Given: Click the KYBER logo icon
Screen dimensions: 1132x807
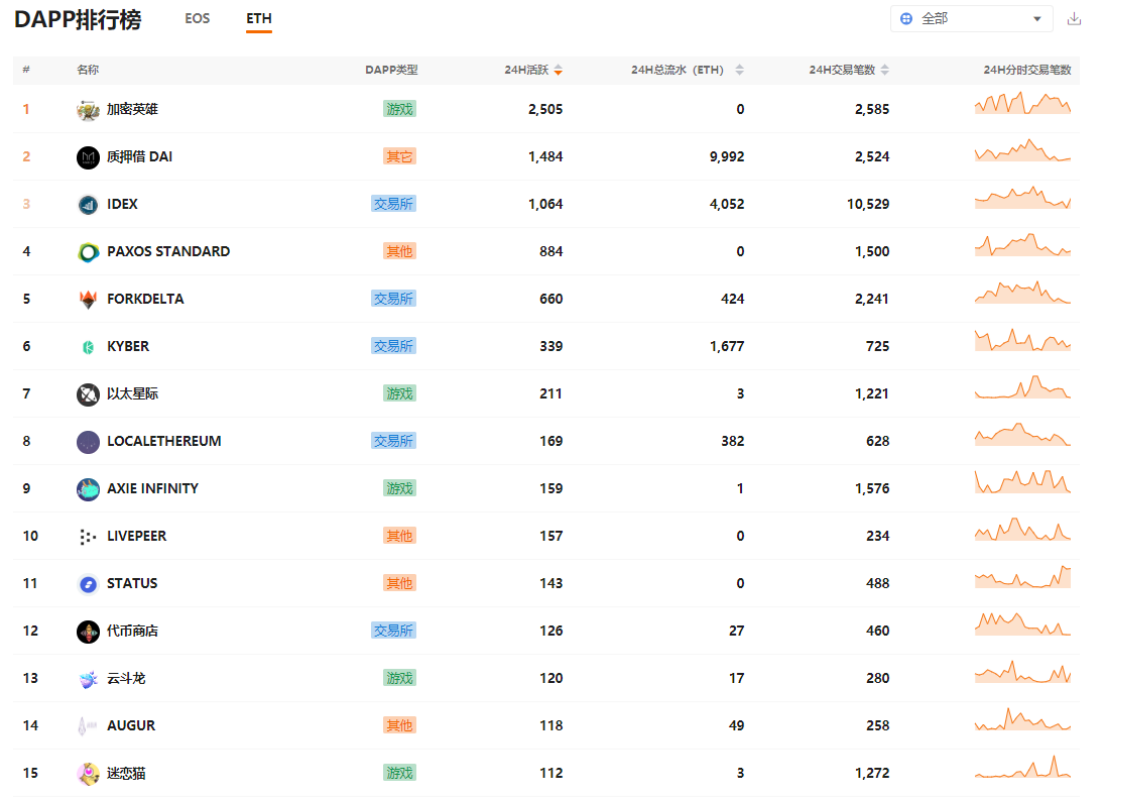Looking at the screenshot, I should coord(88,347).
